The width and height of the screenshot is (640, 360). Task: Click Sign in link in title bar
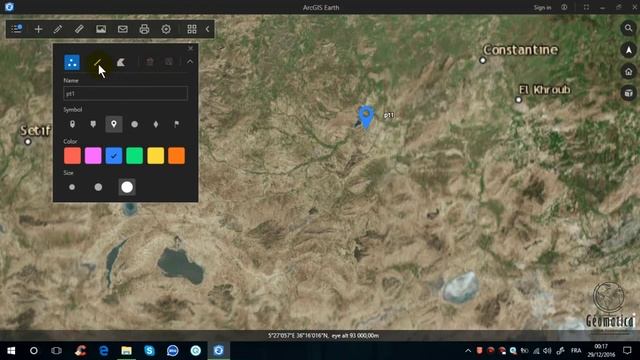(x=542, y=7)
